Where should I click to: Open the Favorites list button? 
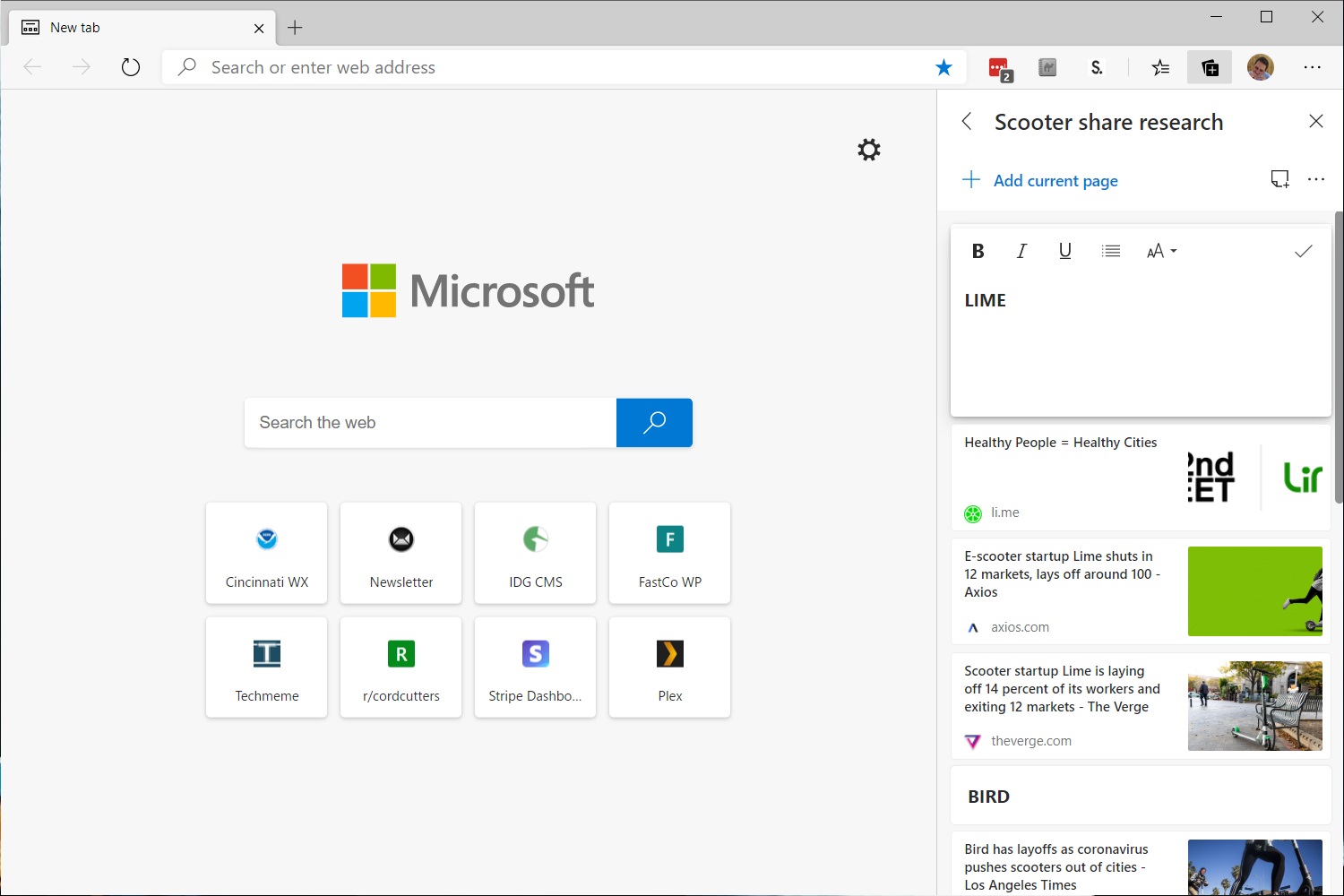1160,67
